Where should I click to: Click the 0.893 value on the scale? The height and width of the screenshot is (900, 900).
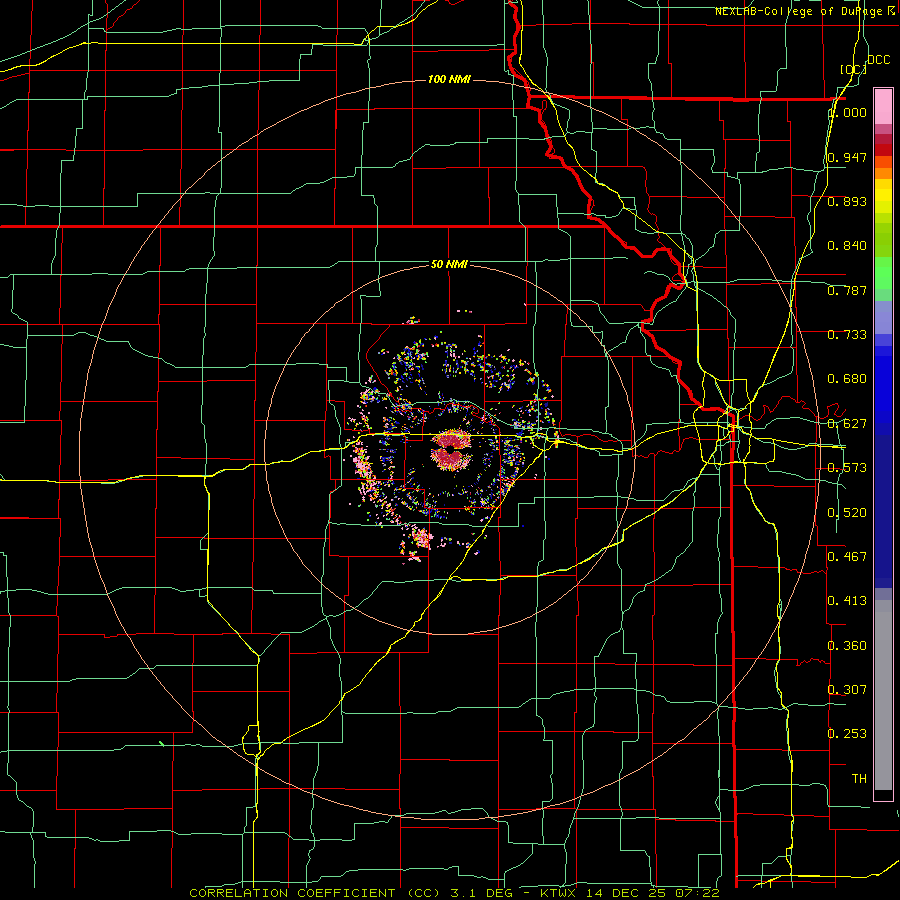click(x=847, y=201)
